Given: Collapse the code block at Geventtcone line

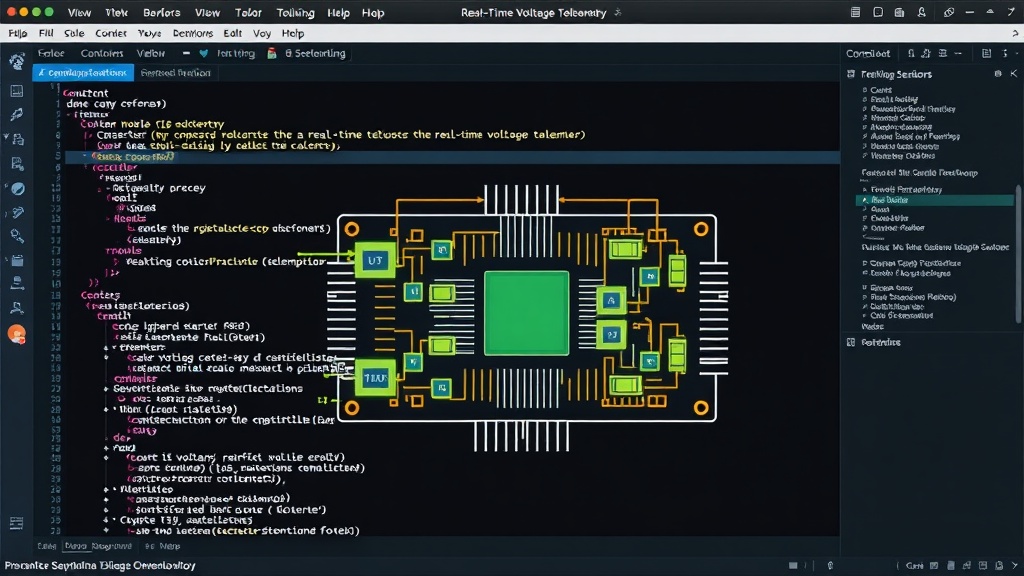Looking at the screenshot, I should pos(106,389).
